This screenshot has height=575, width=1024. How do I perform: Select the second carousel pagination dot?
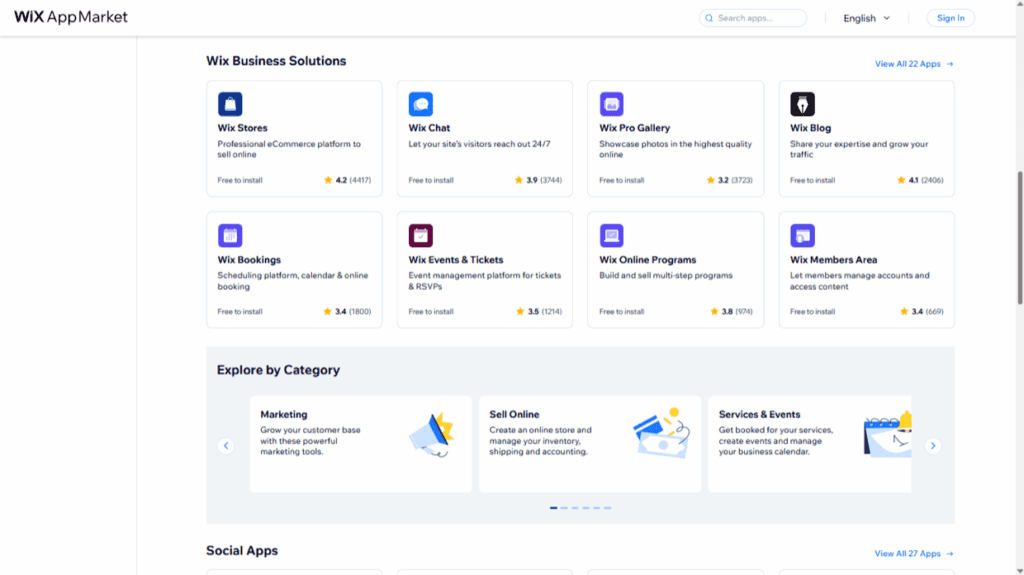(x=564, y=508)
